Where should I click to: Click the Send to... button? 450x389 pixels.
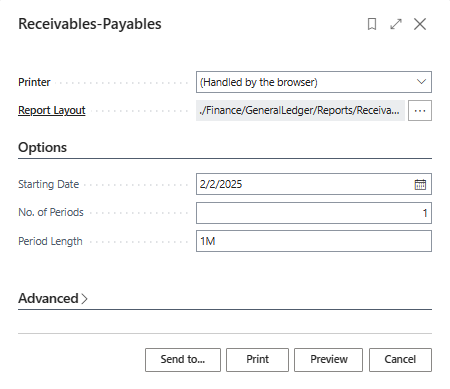(x=183, y=360)
